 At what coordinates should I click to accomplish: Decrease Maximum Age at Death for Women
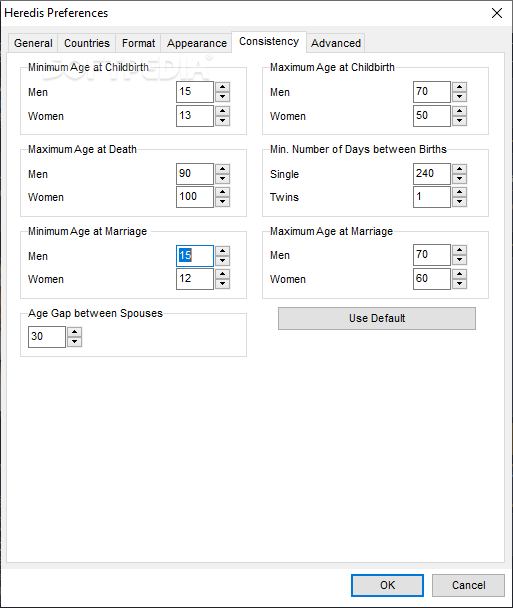[x=223, y=202]
